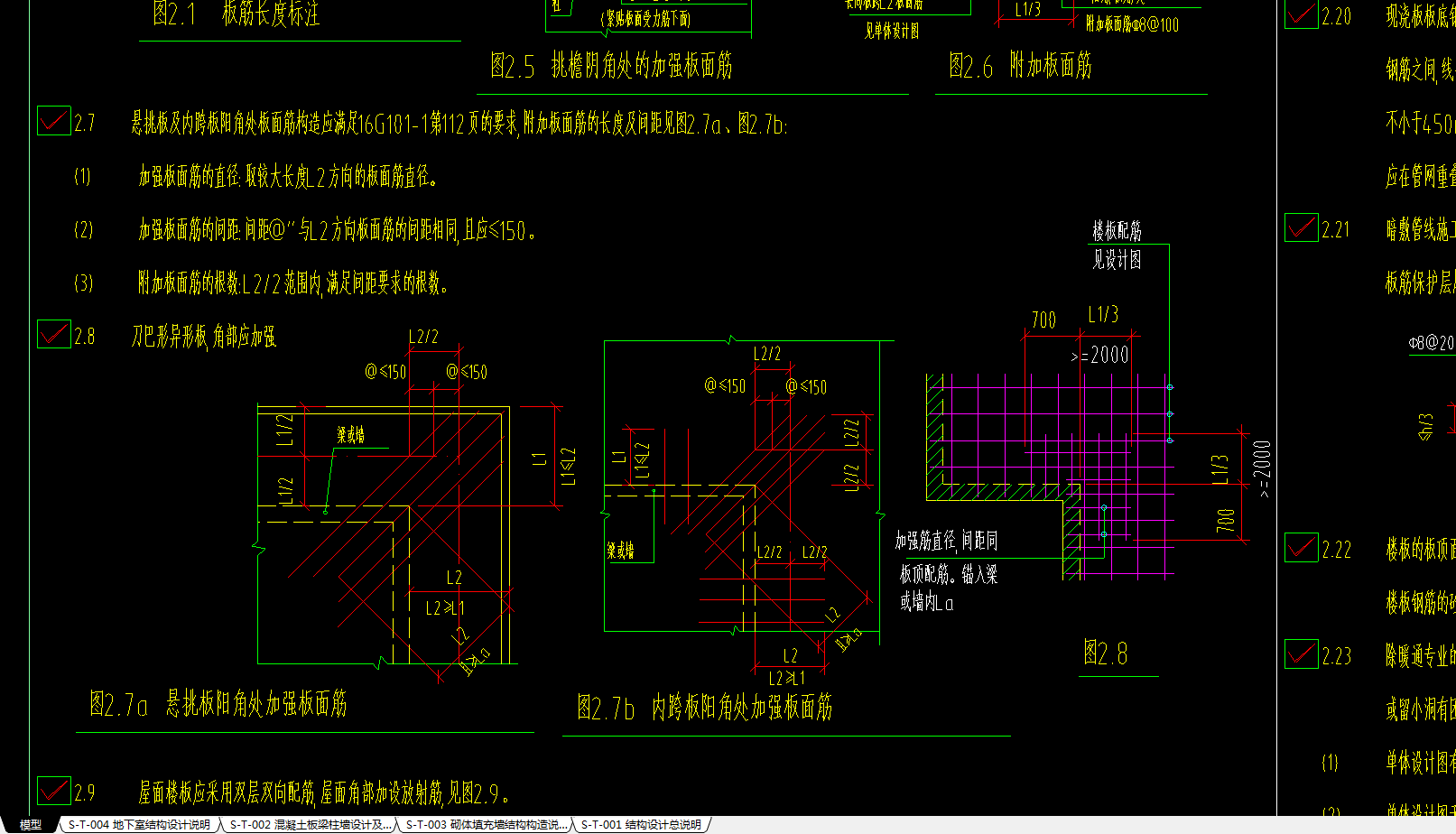Toggle the checkbox beside item 2.20
This screenshot has width=1456, height=834.
point(1302,14)
